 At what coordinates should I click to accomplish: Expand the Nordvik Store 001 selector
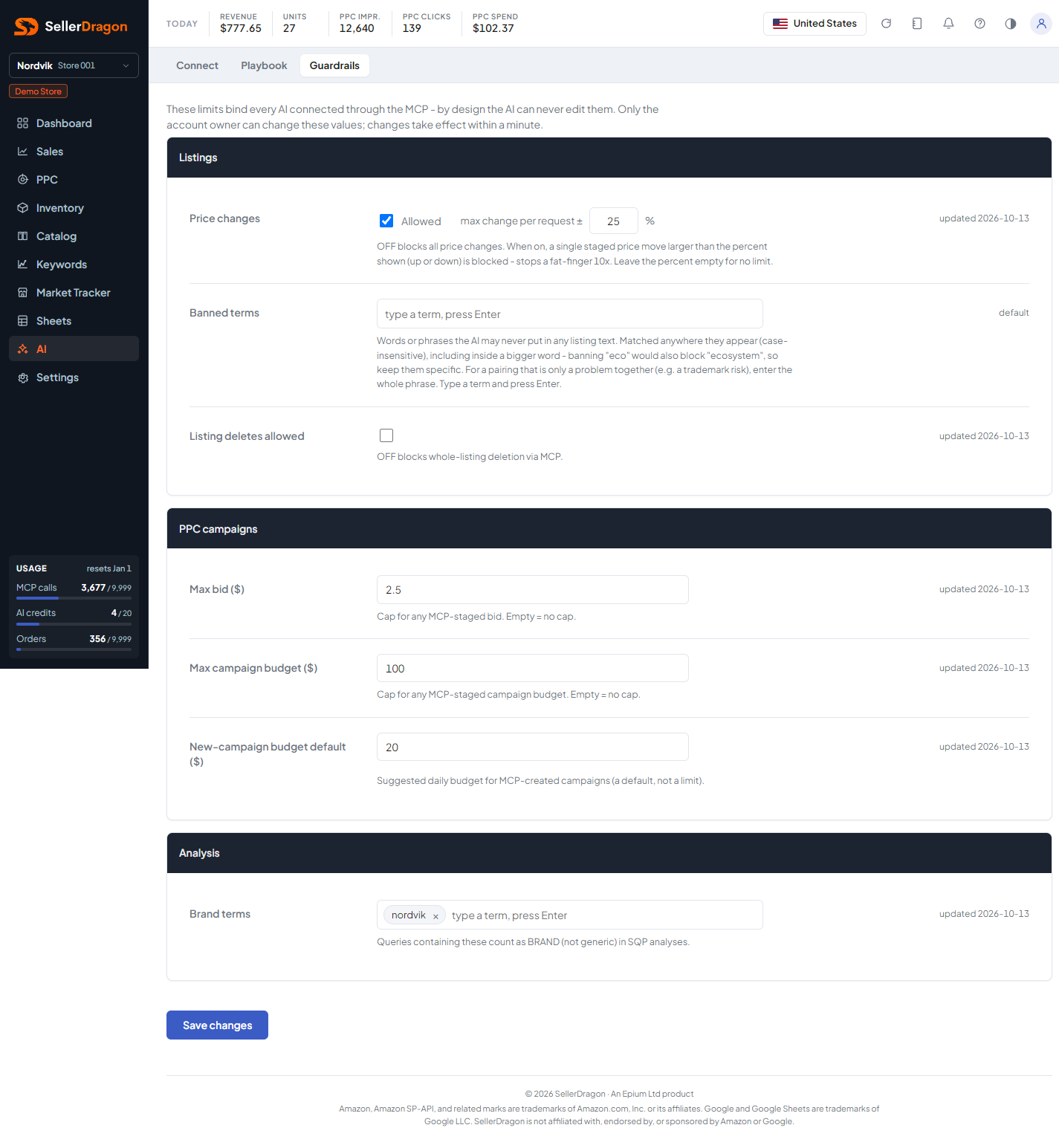pos(74,65)
